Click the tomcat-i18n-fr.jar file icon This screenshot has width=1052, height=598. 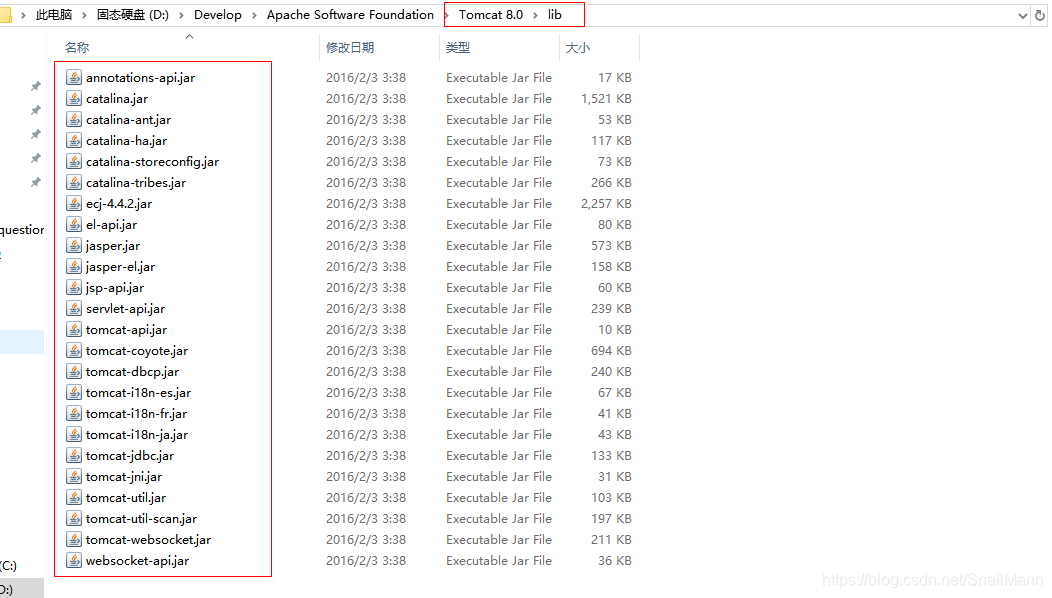point(74,413)
